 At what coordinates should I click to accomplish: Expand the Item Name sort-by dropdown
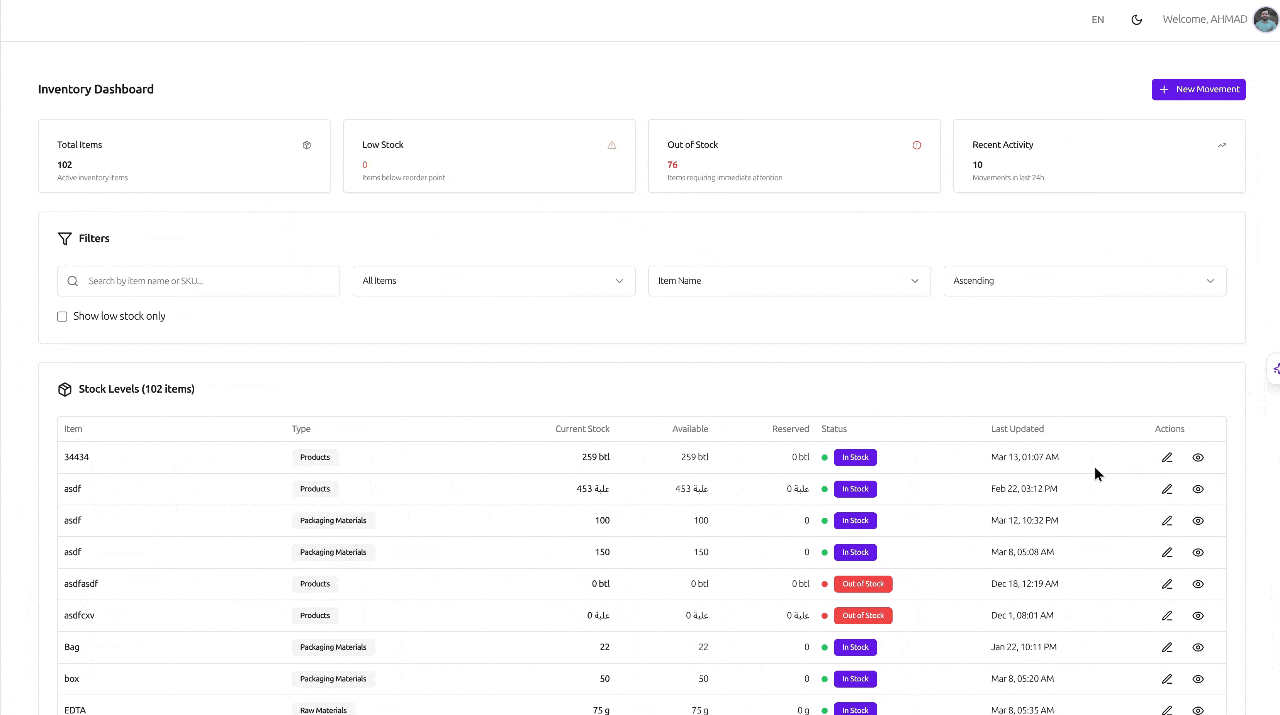788,281
